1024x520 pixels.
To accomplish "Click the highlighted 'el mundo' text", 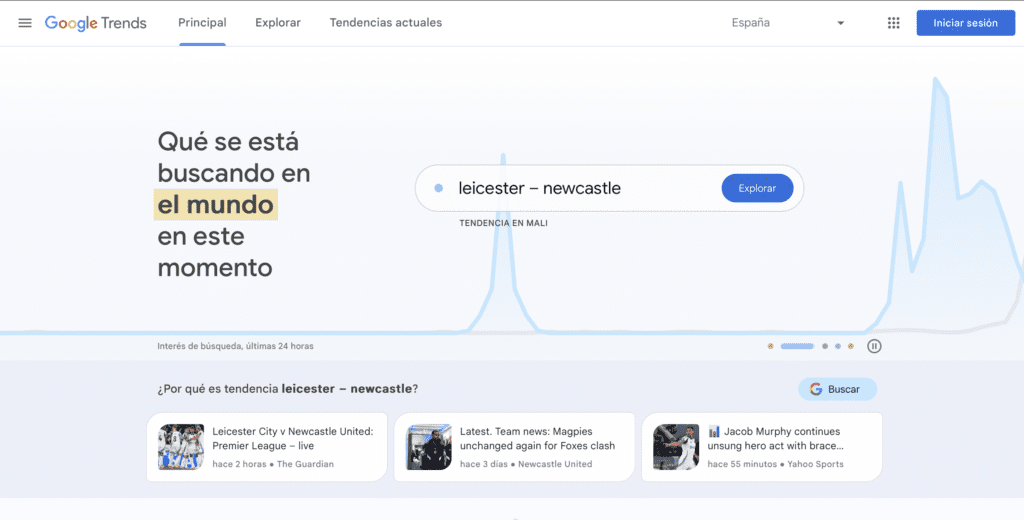I will tap(216, 204).
